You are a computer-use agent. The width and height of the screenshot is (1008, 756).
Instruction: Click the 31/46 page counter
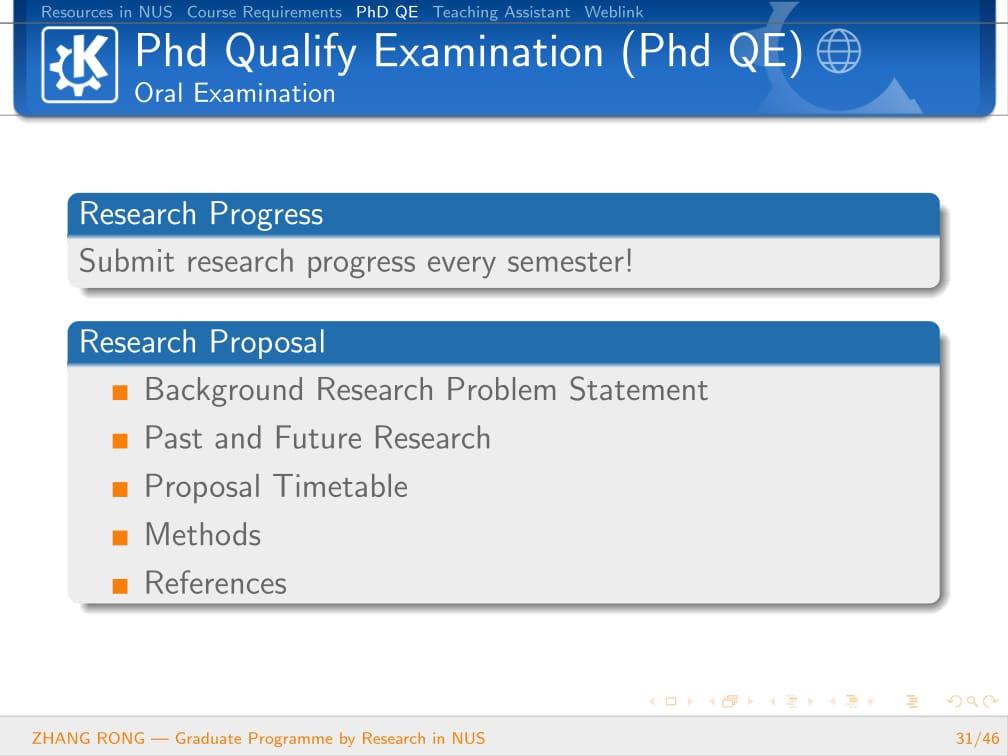point(977,738)
